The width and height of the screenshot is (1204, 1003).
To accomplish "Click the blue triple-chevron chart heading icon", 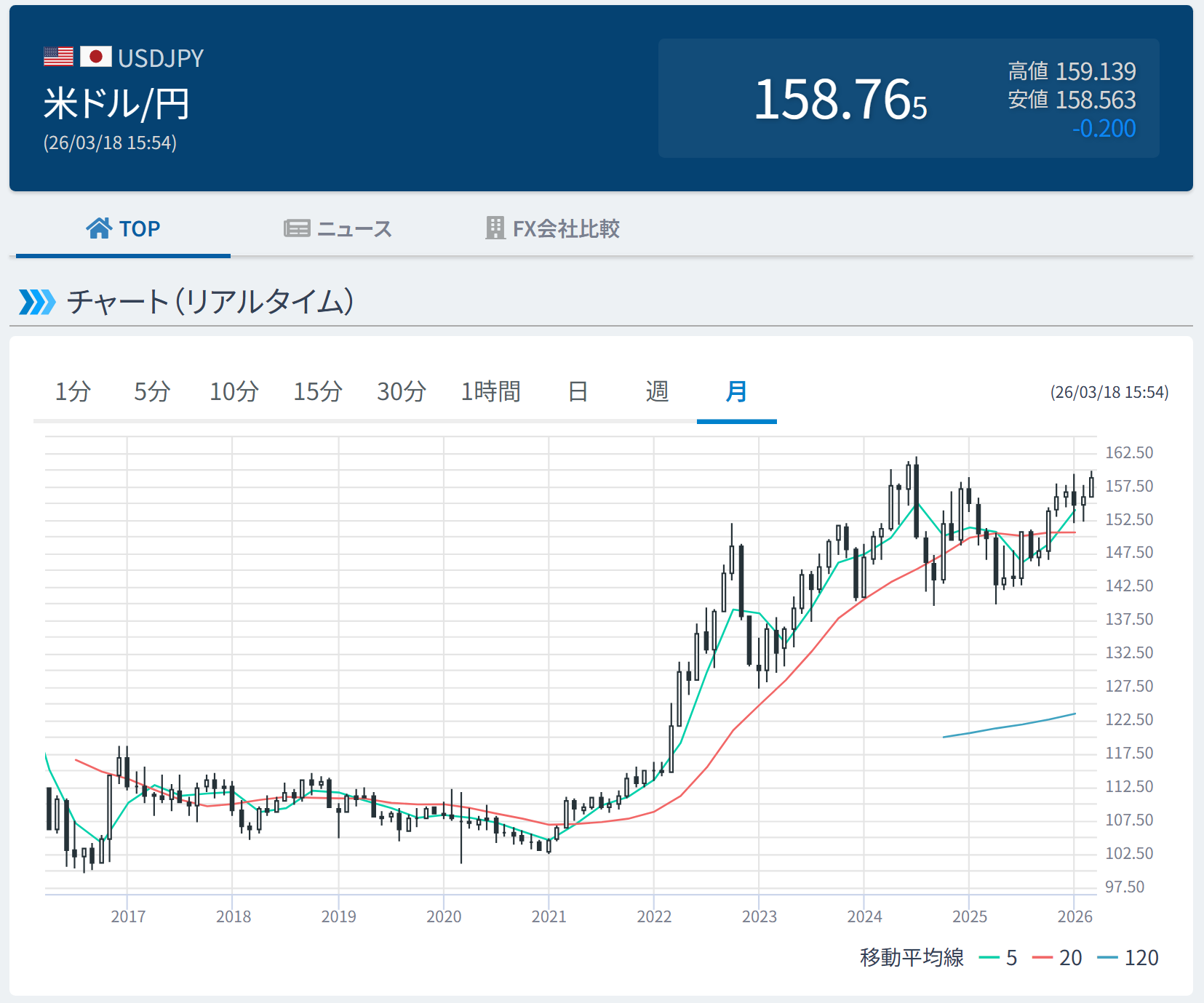I will point(37,302).
